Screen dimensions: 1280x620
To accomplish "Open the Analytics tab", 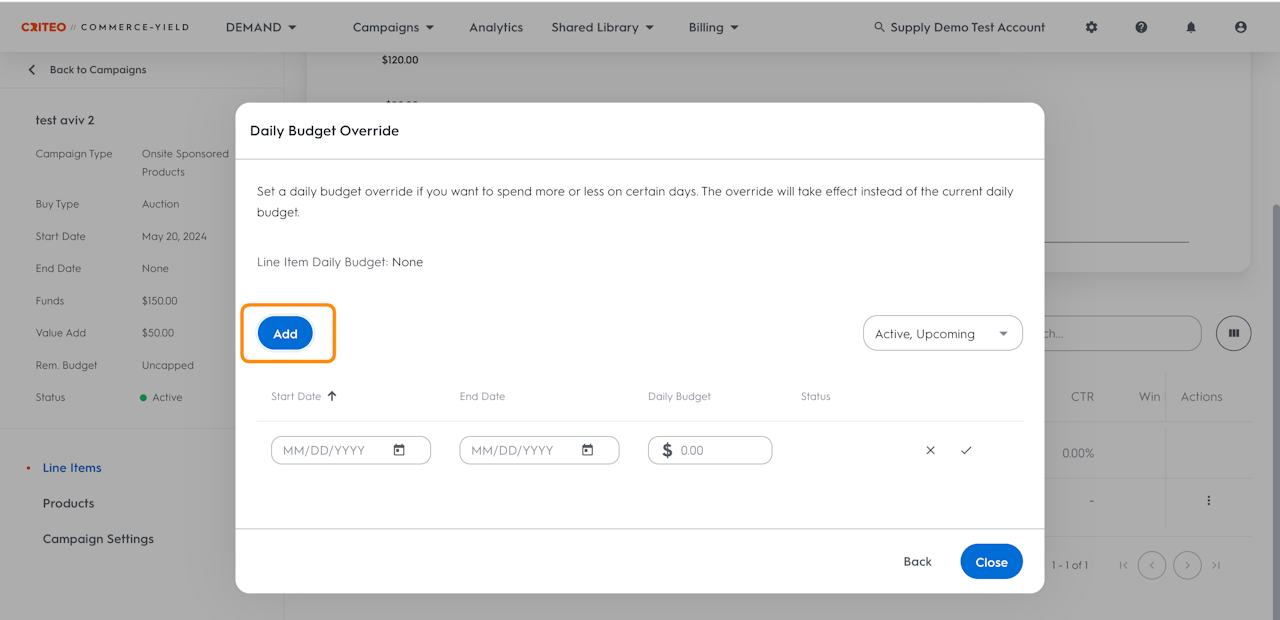I will (x=496, y=28).
